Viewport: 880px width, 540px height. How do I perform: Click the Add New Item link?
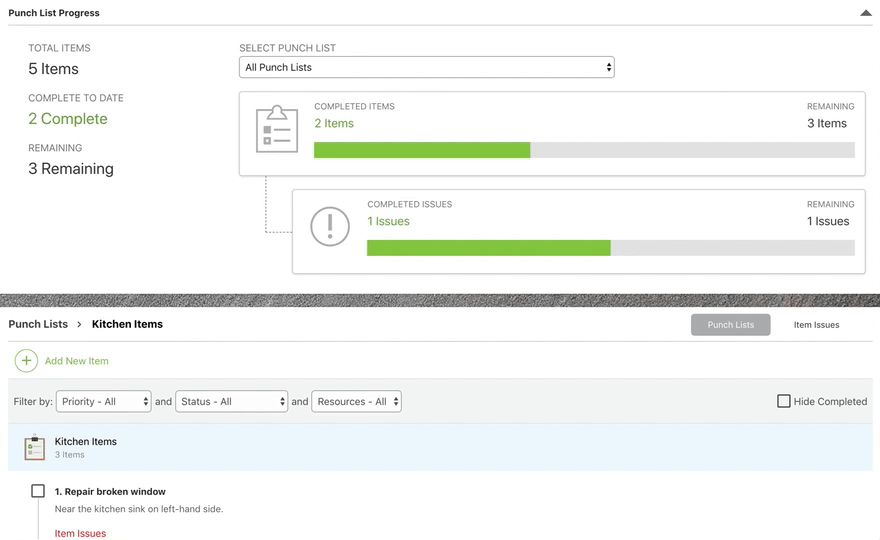click(x=76, y=361)
